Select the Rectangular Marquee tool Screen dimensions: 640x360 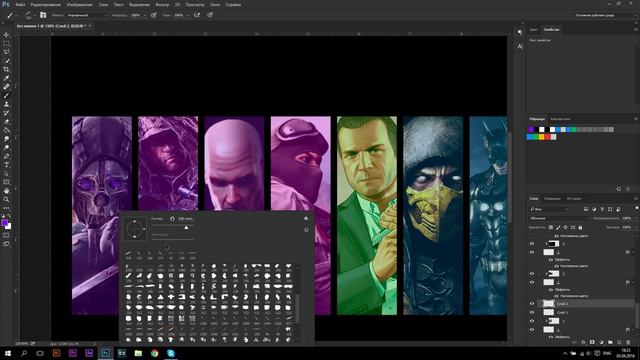pyautogui.click(x=6, y=44)
